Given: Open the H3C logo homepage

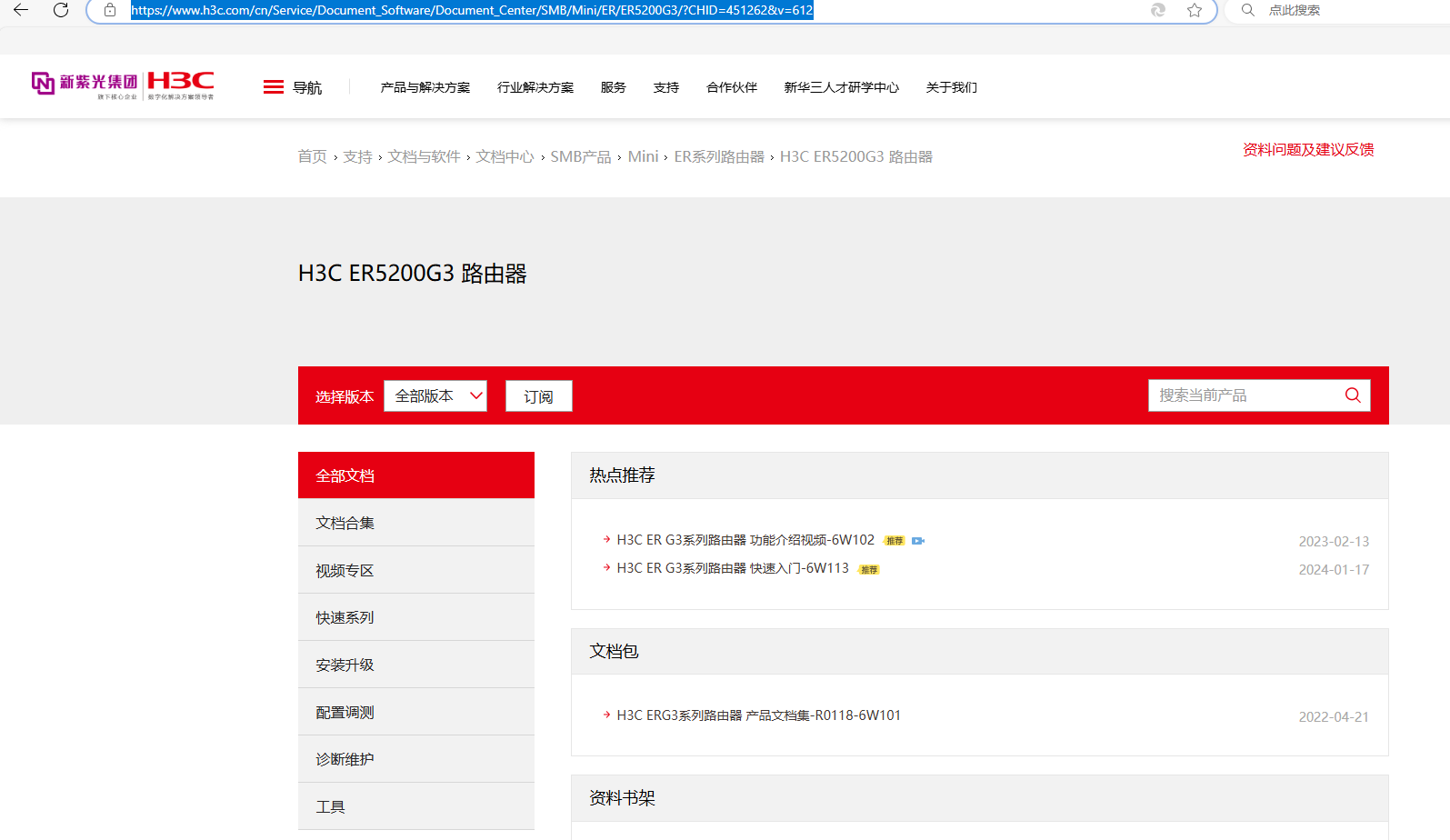Looking at the screenshot, I should click(181, 85).
